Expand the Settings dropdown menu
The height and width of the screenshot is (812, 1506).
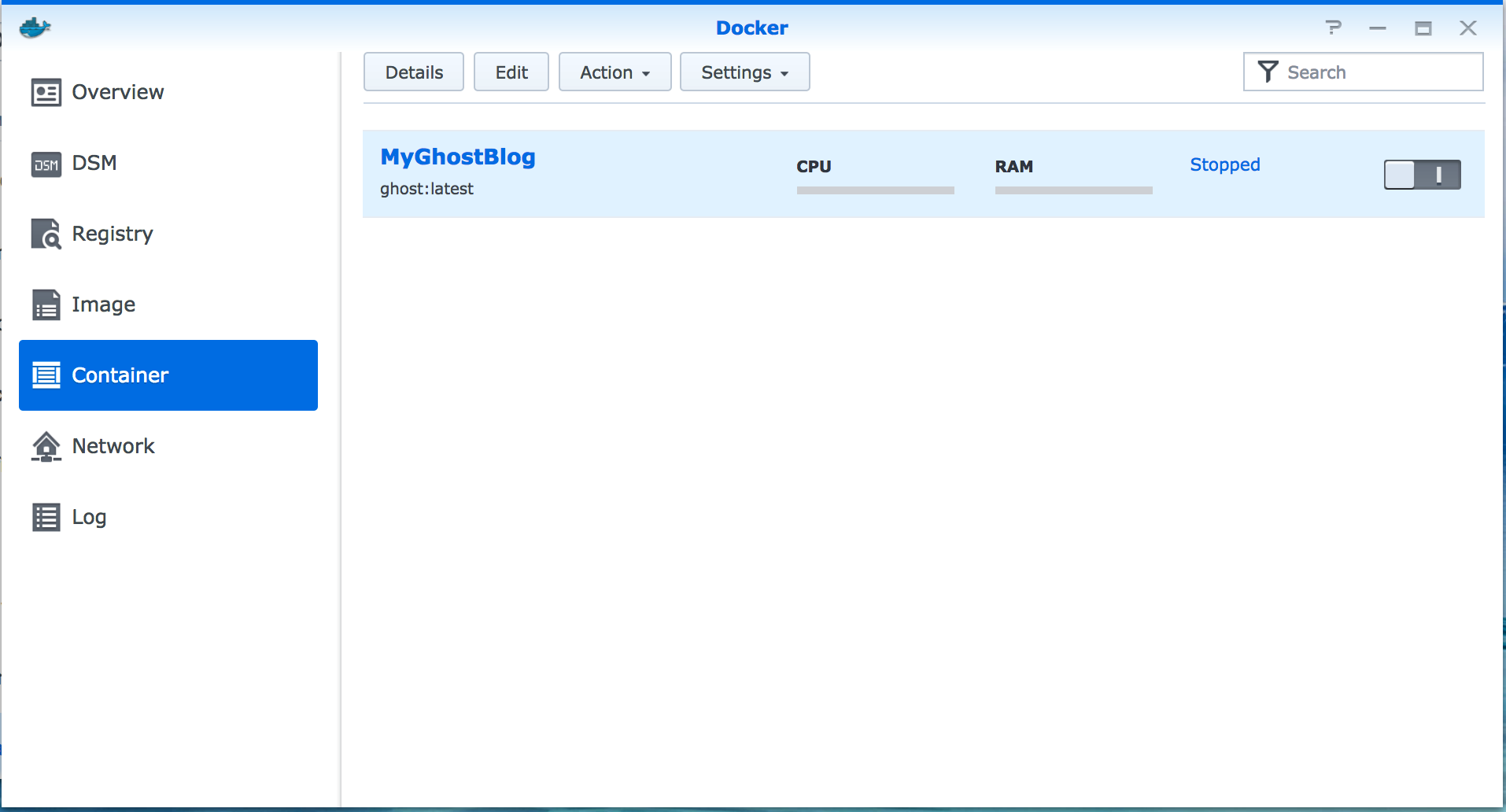pos(744,72)
